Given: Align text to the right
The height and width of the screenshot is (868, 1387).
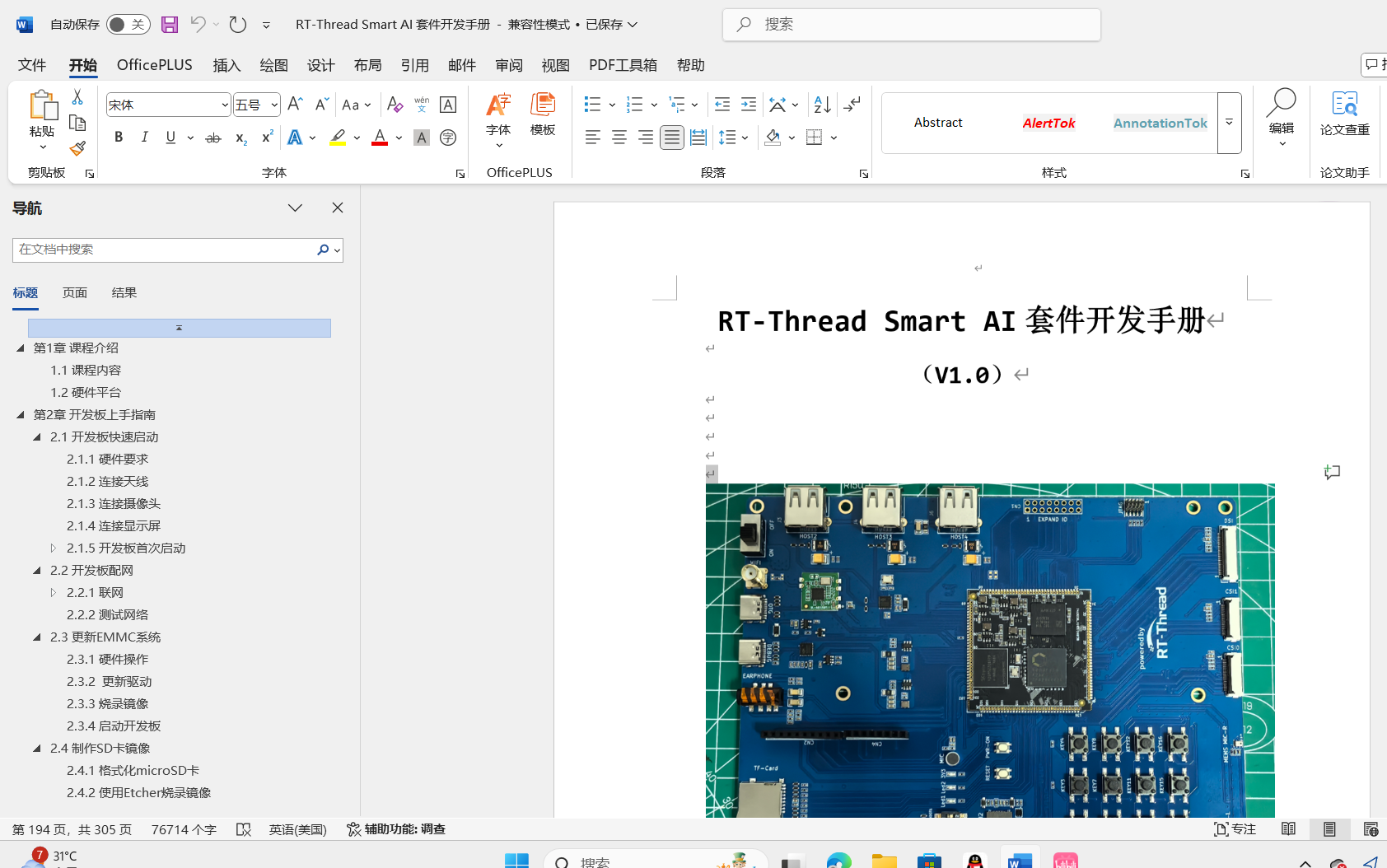Looking at the screenshot, I should (646, 138).
